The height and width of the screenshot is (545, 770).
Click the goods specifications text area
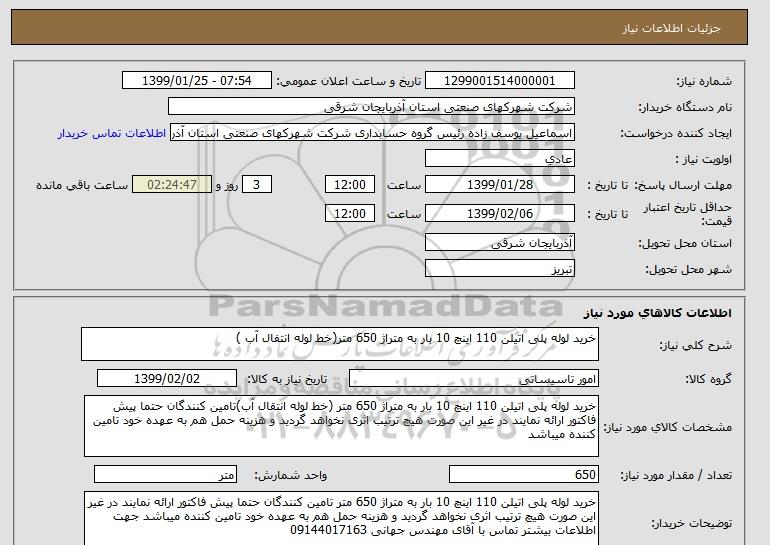pyautogui.click(x=341, y=426)
